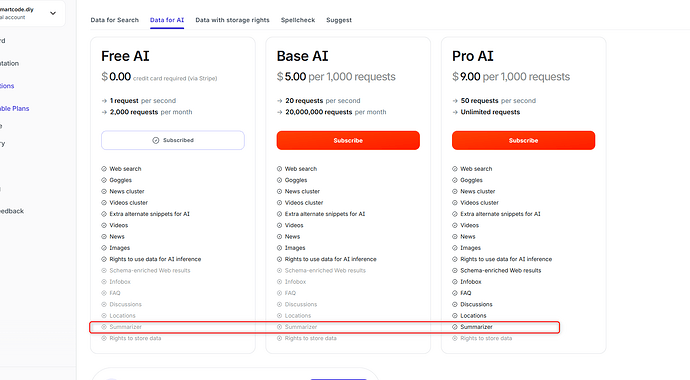This screenshot has width=690, height=380.
Task: Switch to Data for Search tab
Action: 114,20
